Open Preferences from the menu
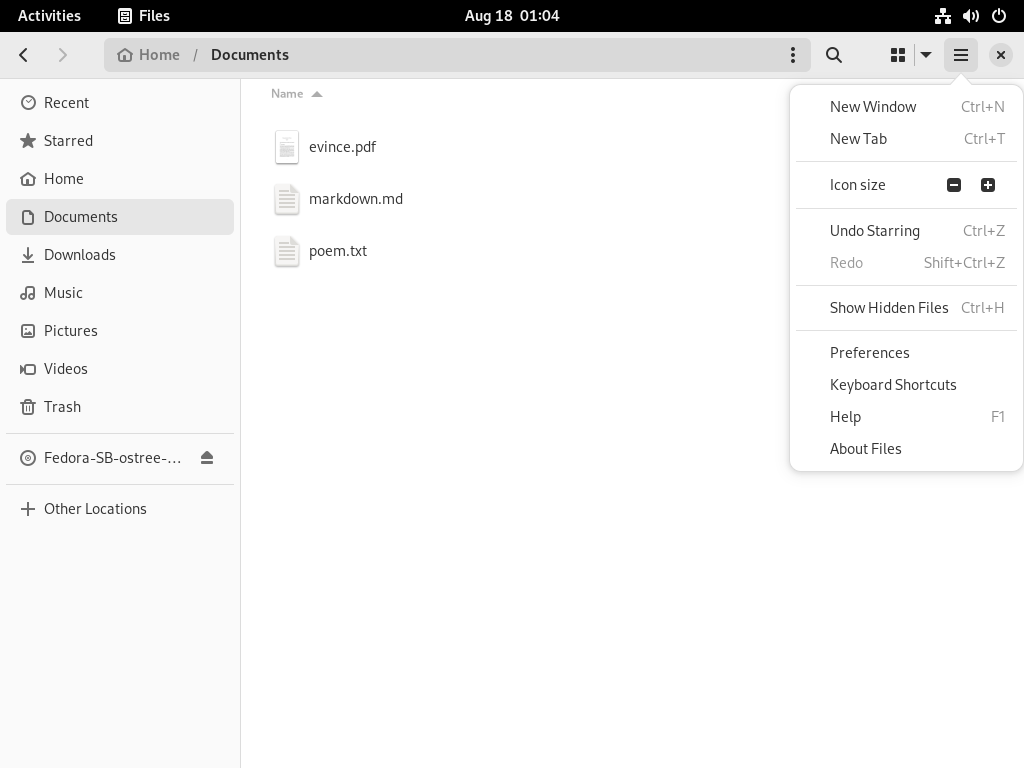The image size is (1024, 768). click(906, 353)
